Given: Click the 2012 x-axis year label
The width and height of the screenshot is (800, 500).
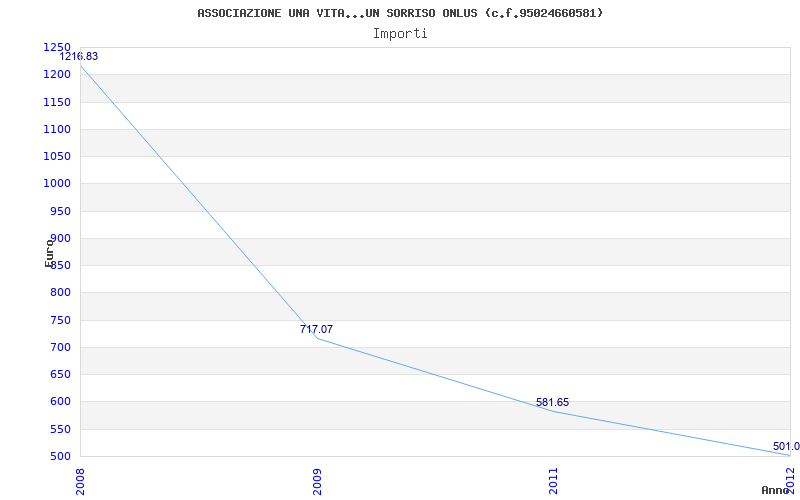Looking at the screenshot, I should (791, 480).
